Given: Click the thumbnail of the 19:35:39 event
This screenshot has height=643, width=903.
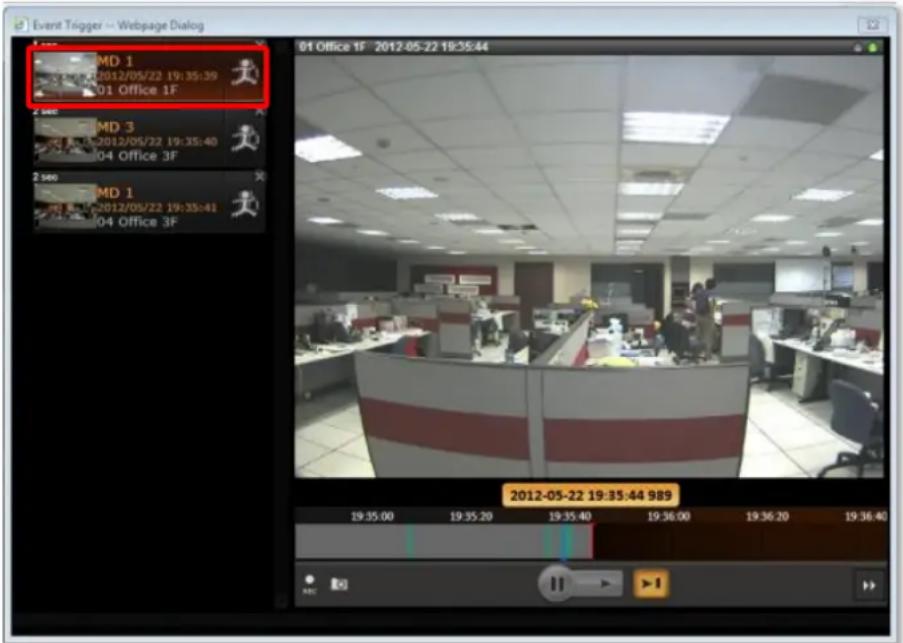Looking at the screenshot, I should tap(64, 75).
